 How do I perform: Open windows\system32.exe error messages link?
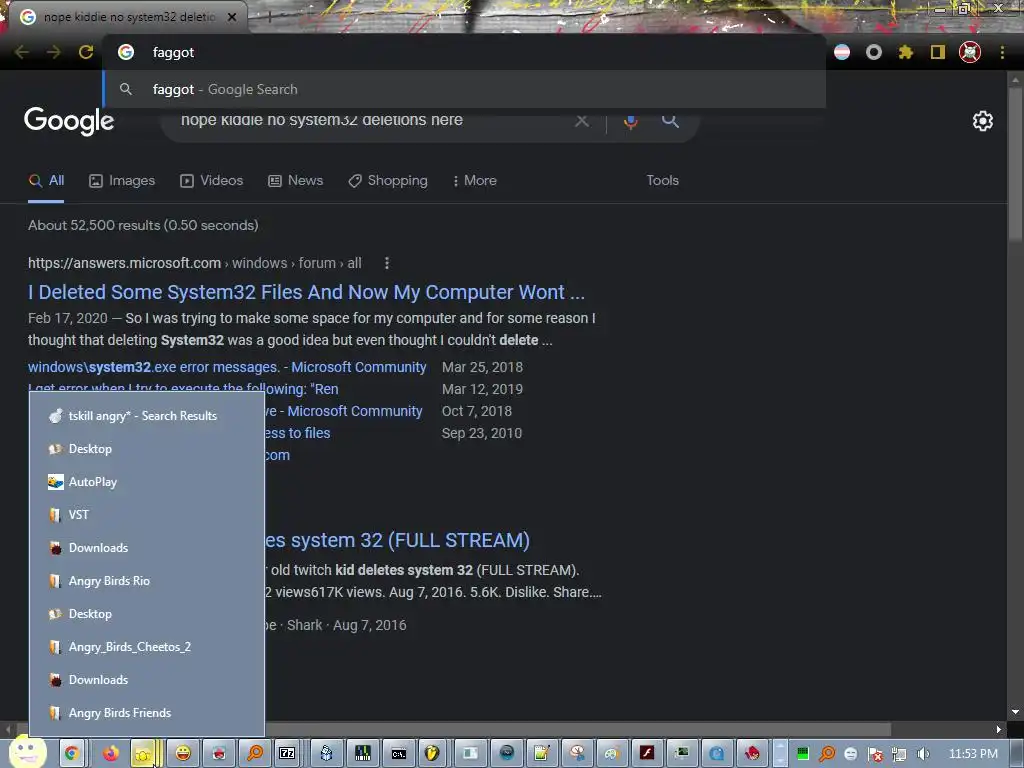click(x=227, y=367)
